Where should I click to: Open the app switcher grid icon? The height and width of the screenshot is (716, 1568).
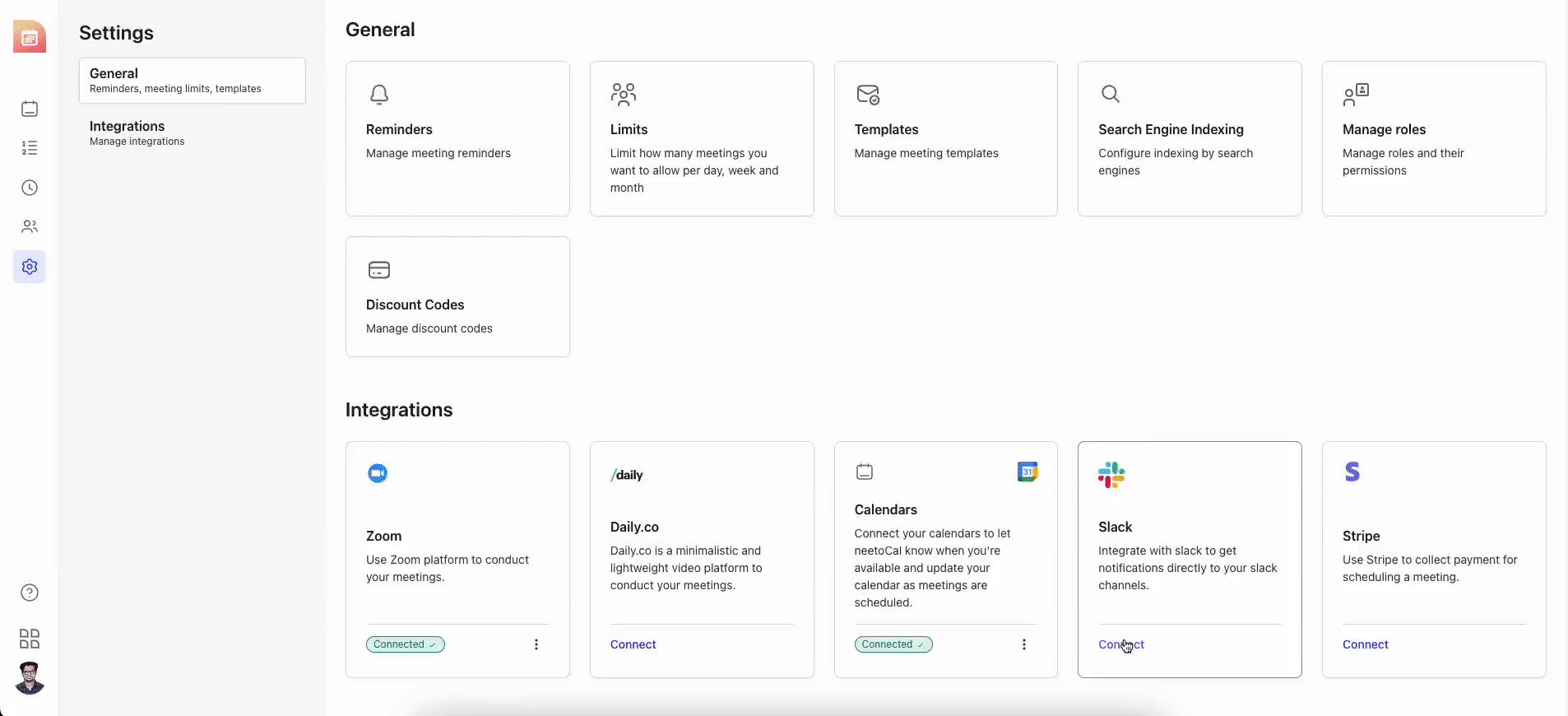[30, 639]
